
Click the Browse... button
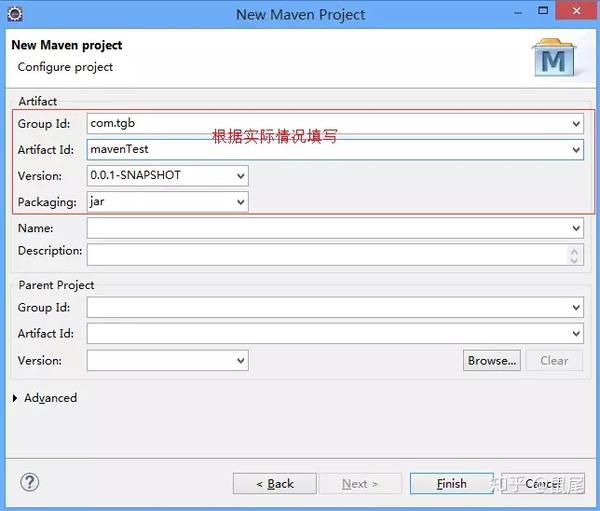click(492, 360)
